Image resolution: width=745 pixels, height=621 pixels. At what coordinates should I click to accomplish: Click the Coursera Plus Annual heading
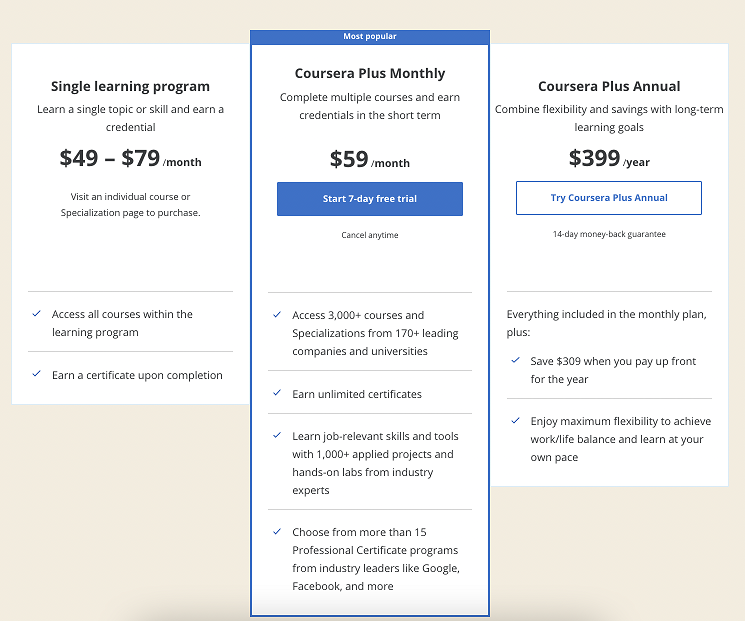[609, 86]
